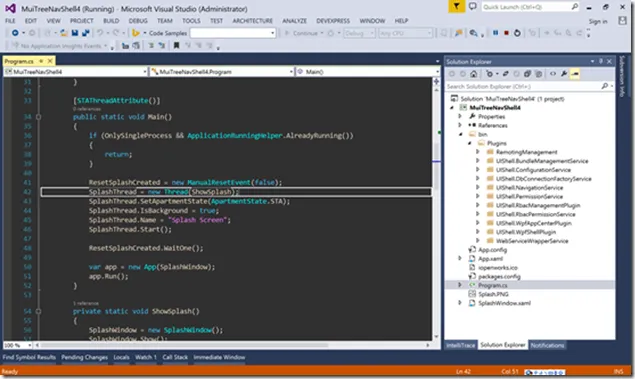Click the Undo toolbar icon

(100, 33)
